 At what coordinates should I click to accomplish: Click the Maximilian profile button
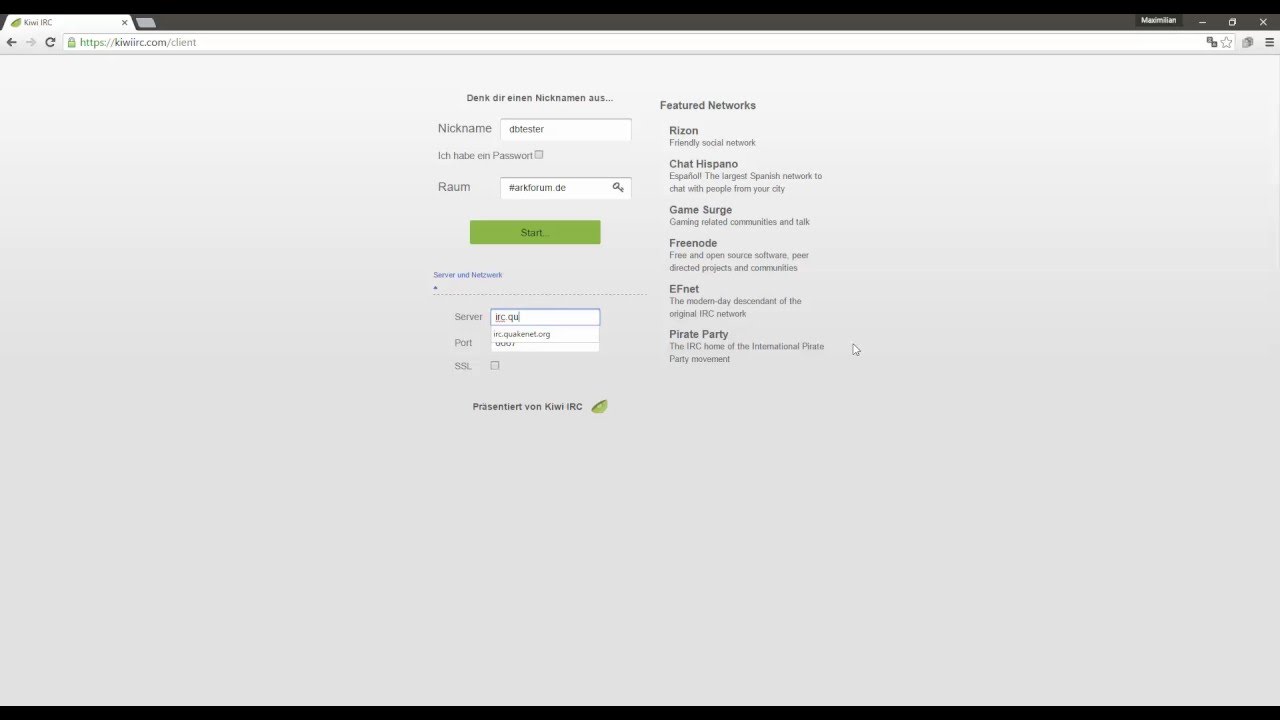(x=1158, y=20)
